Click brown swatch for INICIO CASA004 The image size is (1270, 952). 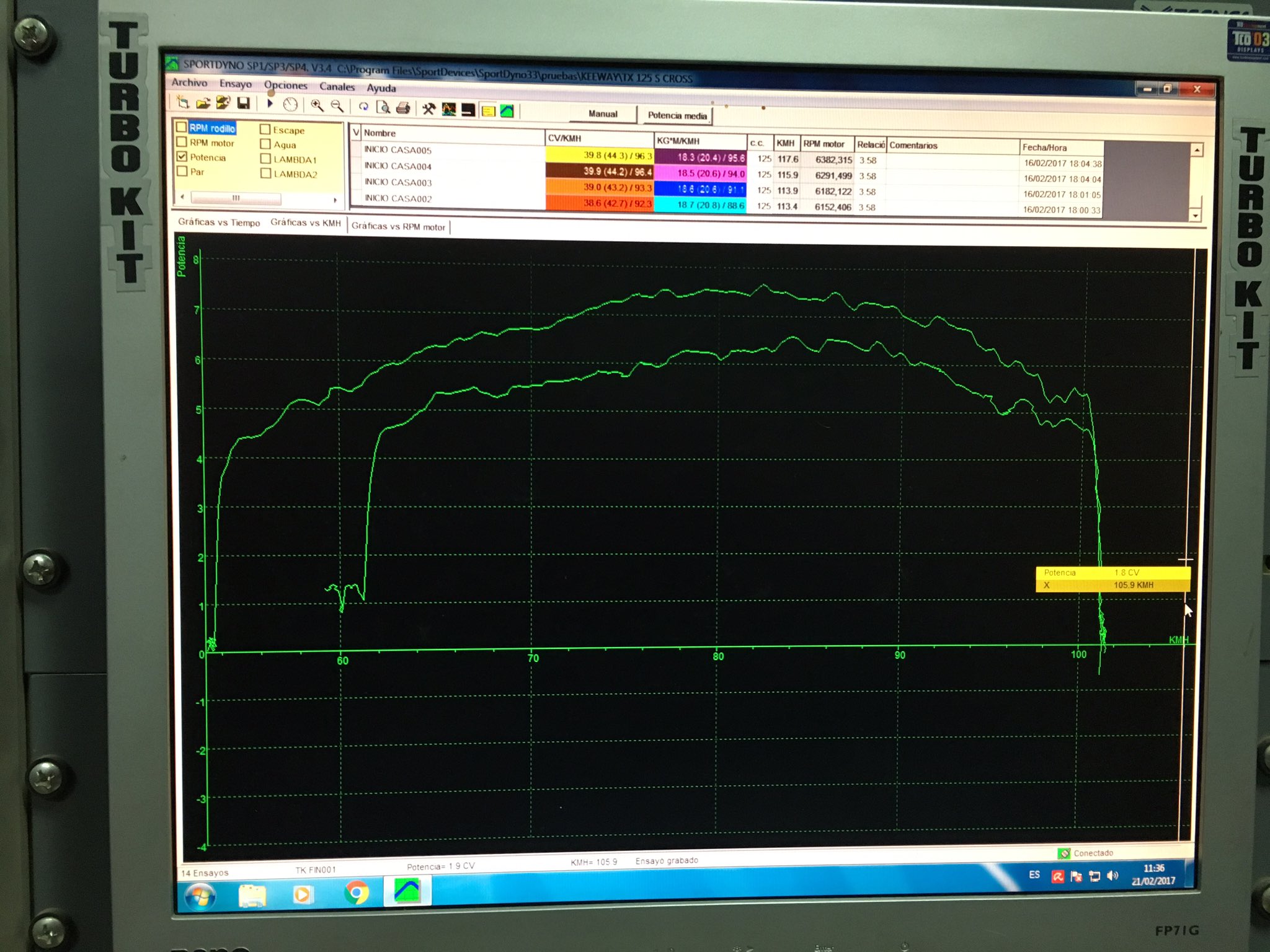[599, 170]
